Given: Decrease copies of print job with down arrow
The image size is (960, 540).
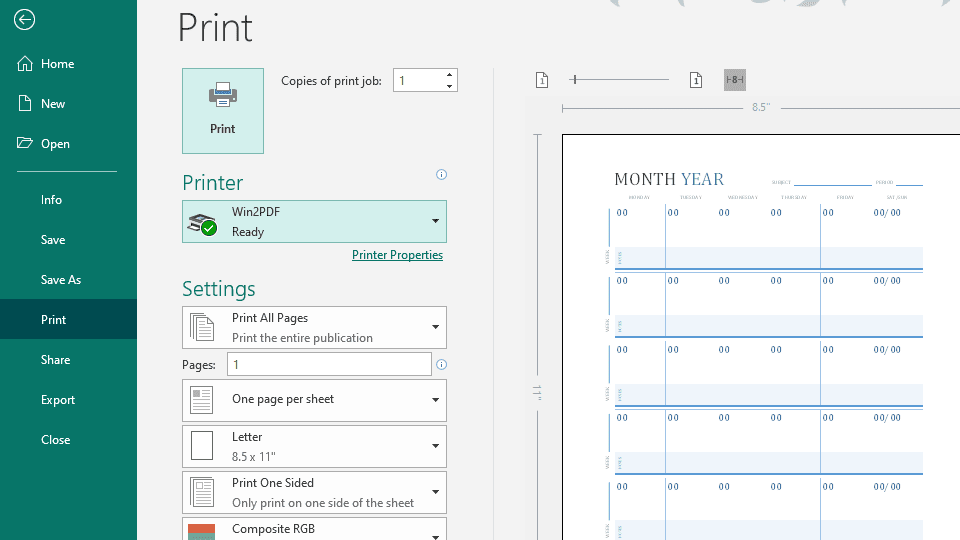Looking at the screenshot, I should pos(450,86).
